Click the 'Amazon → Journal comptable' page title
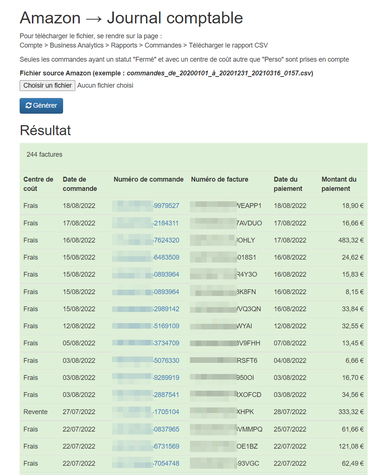The height and width of the screenshot is (475, 385). click(131, 18)
